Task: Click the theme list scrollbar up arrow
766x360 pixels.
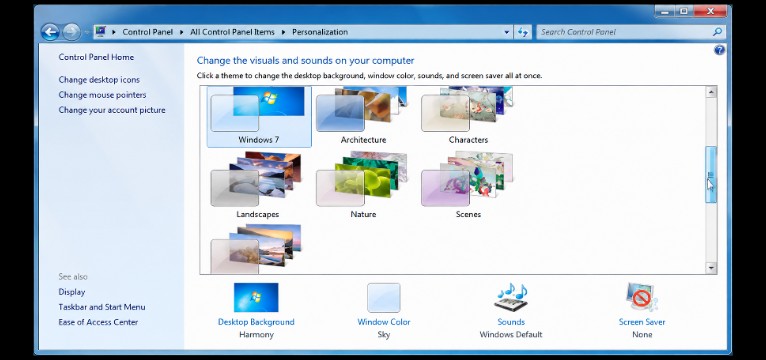Action: pos(711,92)
